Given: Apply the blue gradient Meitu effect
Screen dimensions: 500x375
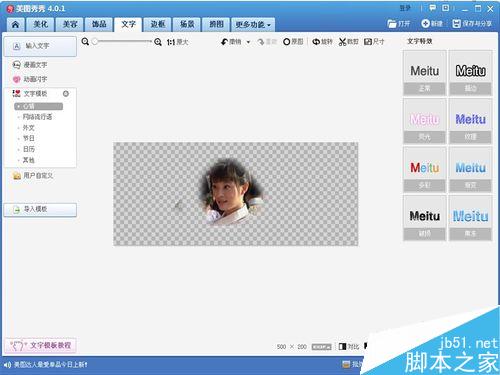Looking at the screenshot, I should [470, 170].
